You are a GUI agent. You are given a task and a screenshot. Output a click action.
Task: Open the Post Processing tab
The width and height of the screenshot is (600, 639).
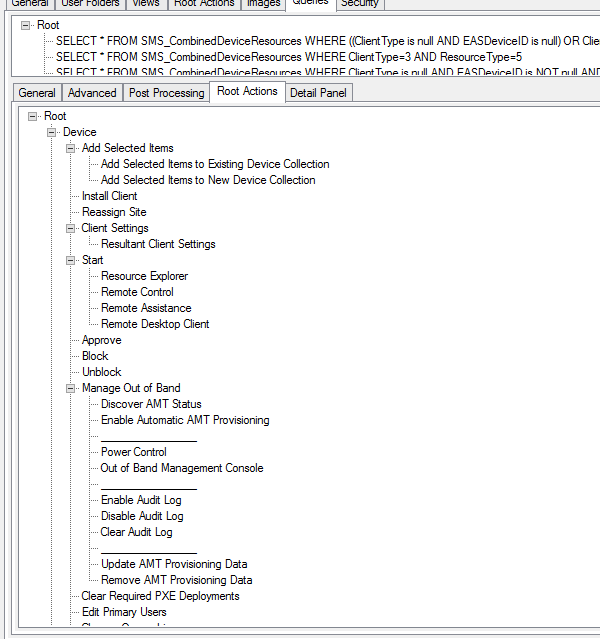(x=166, y=93)
